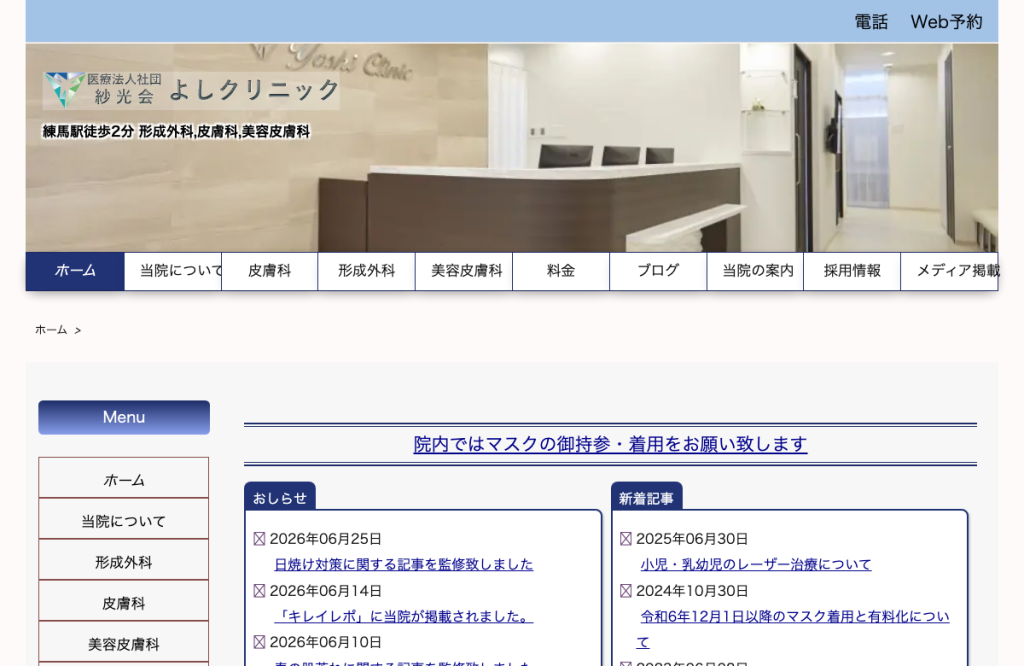
Task: Click the よしクリニック logo image
Action: tap(191, 90)
